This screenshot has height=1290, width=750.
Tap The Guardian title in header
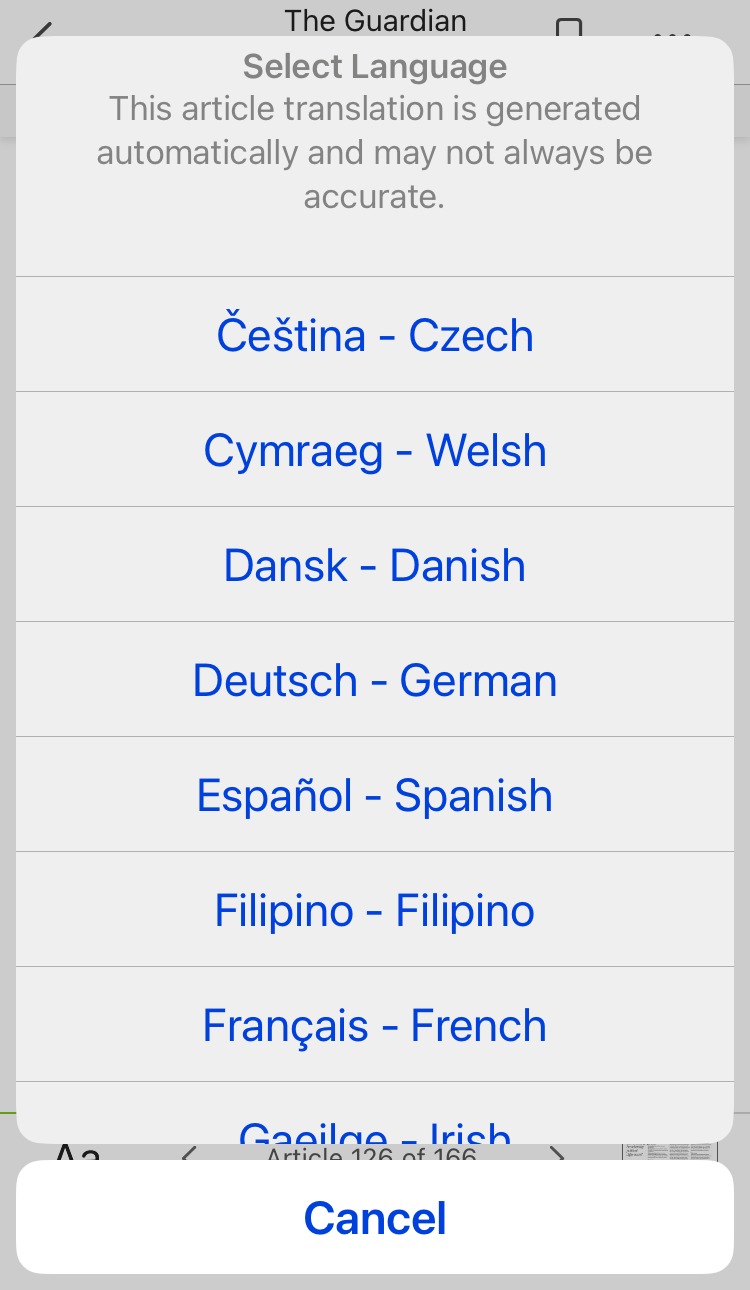375,20
